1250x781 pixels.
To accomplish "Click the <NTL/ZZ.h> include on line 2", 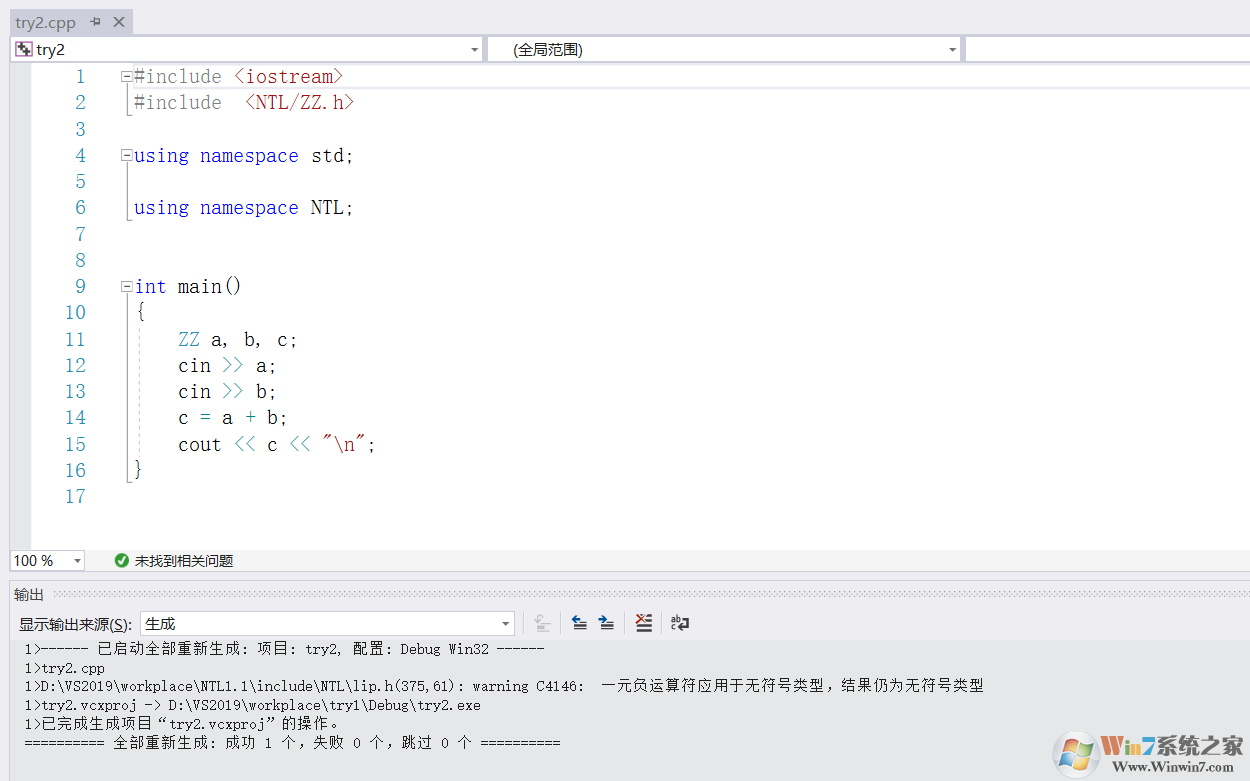I will [300, 102].
